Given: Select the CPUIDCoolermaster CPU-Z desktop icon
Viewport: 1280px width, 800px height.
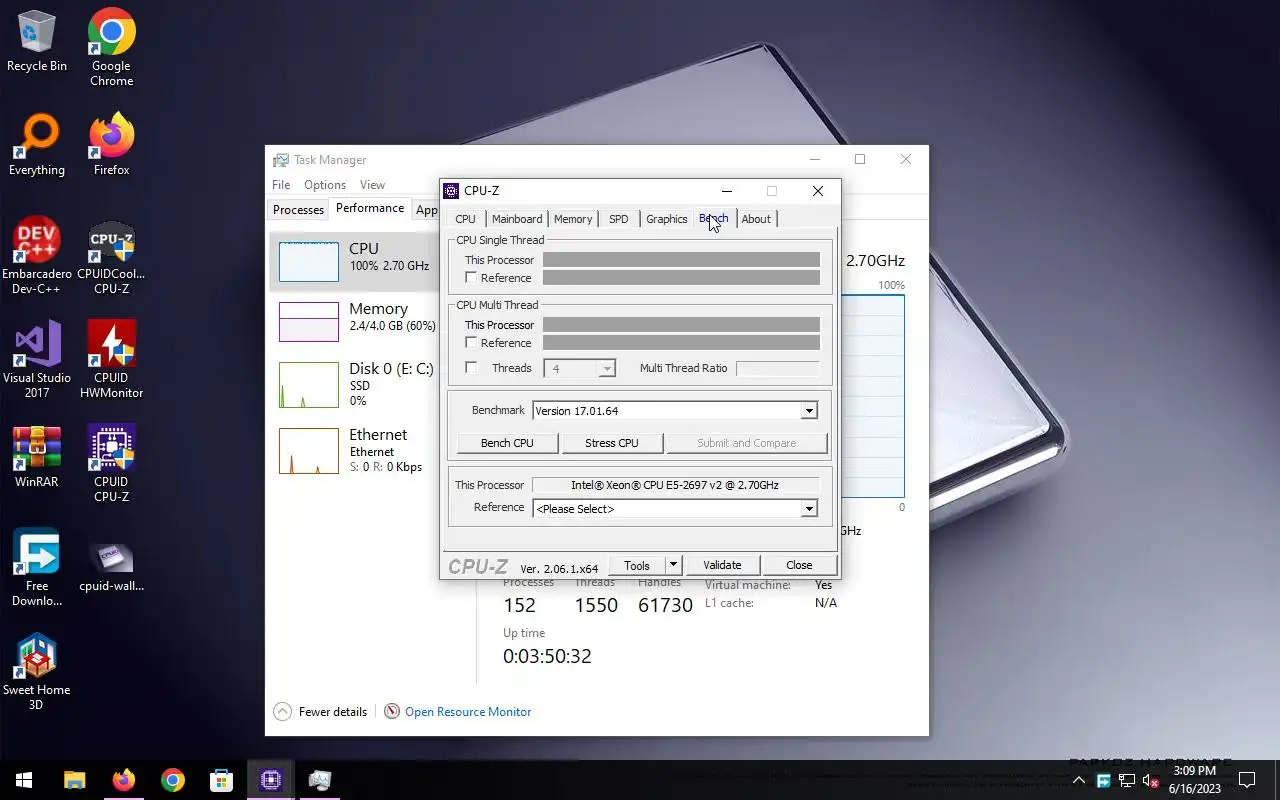Looking at the screenshot, I should (111, 256).
